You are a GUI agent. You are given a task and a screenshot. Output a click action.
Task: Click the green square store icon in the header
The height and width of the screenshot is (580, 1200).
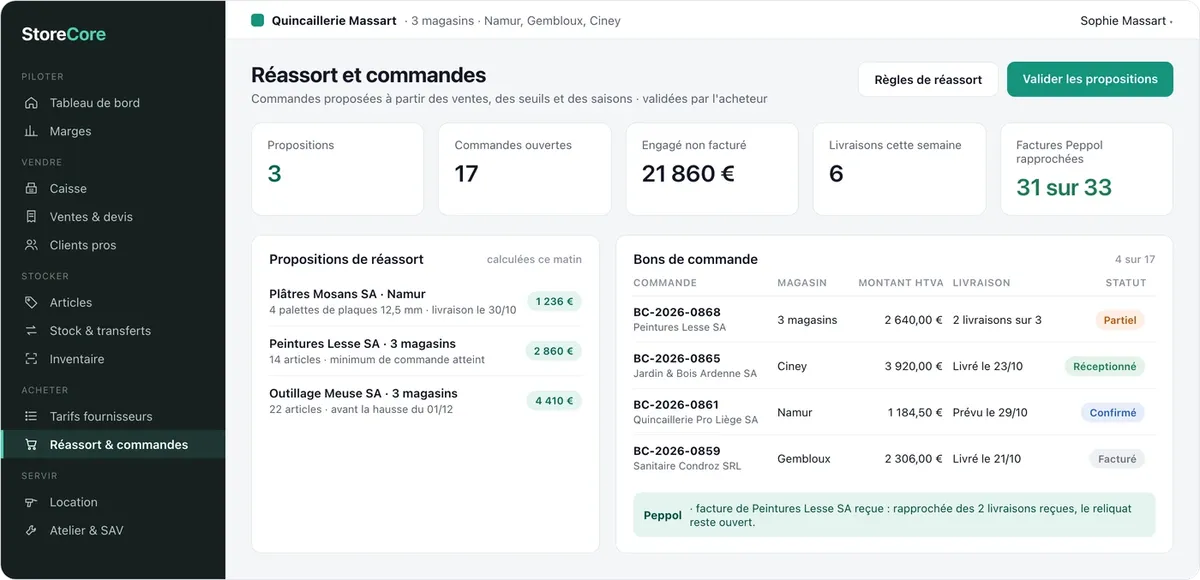click(x=257, y=20)
